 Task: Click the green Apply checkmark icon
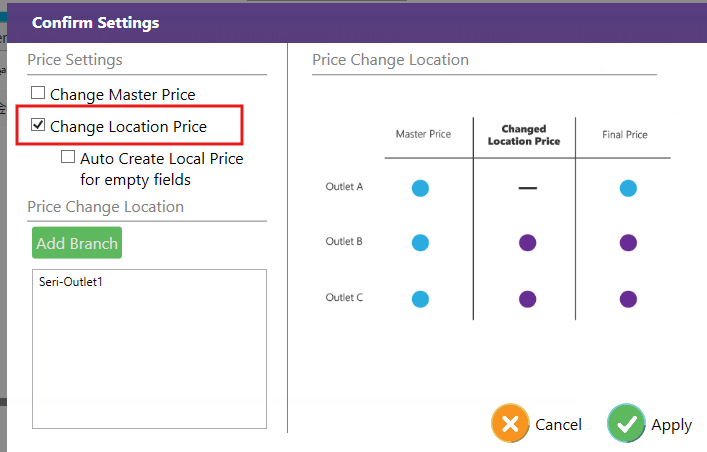pyautogui.click(x=626, y=424)
